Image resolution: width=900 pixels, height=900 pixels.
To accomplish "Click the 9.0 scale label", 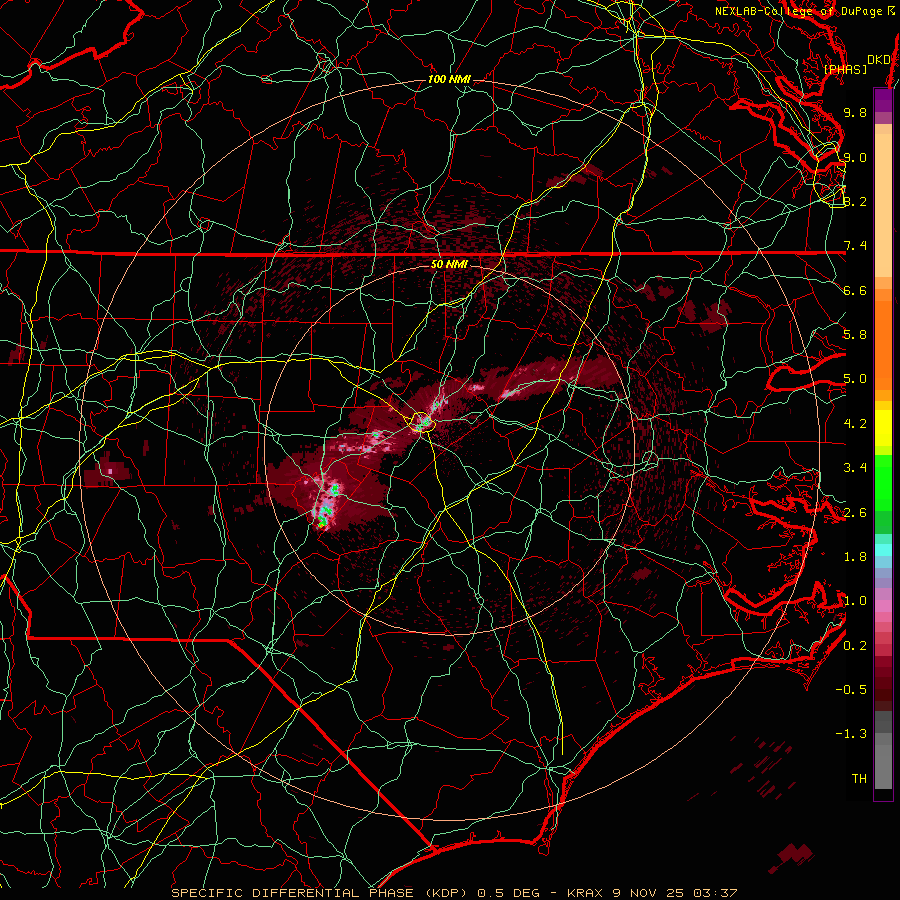I will (855, 157).
